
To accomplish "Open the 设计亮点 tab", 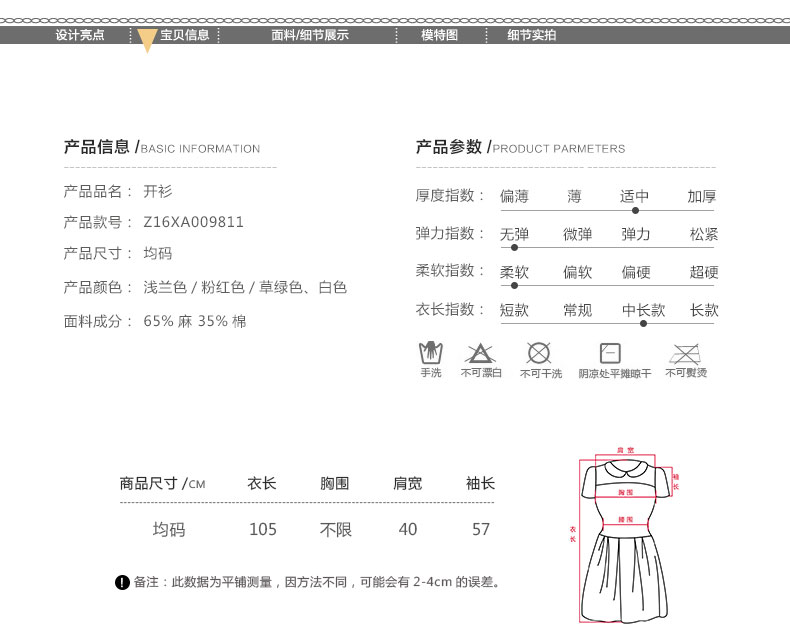I will coord(80,35).
